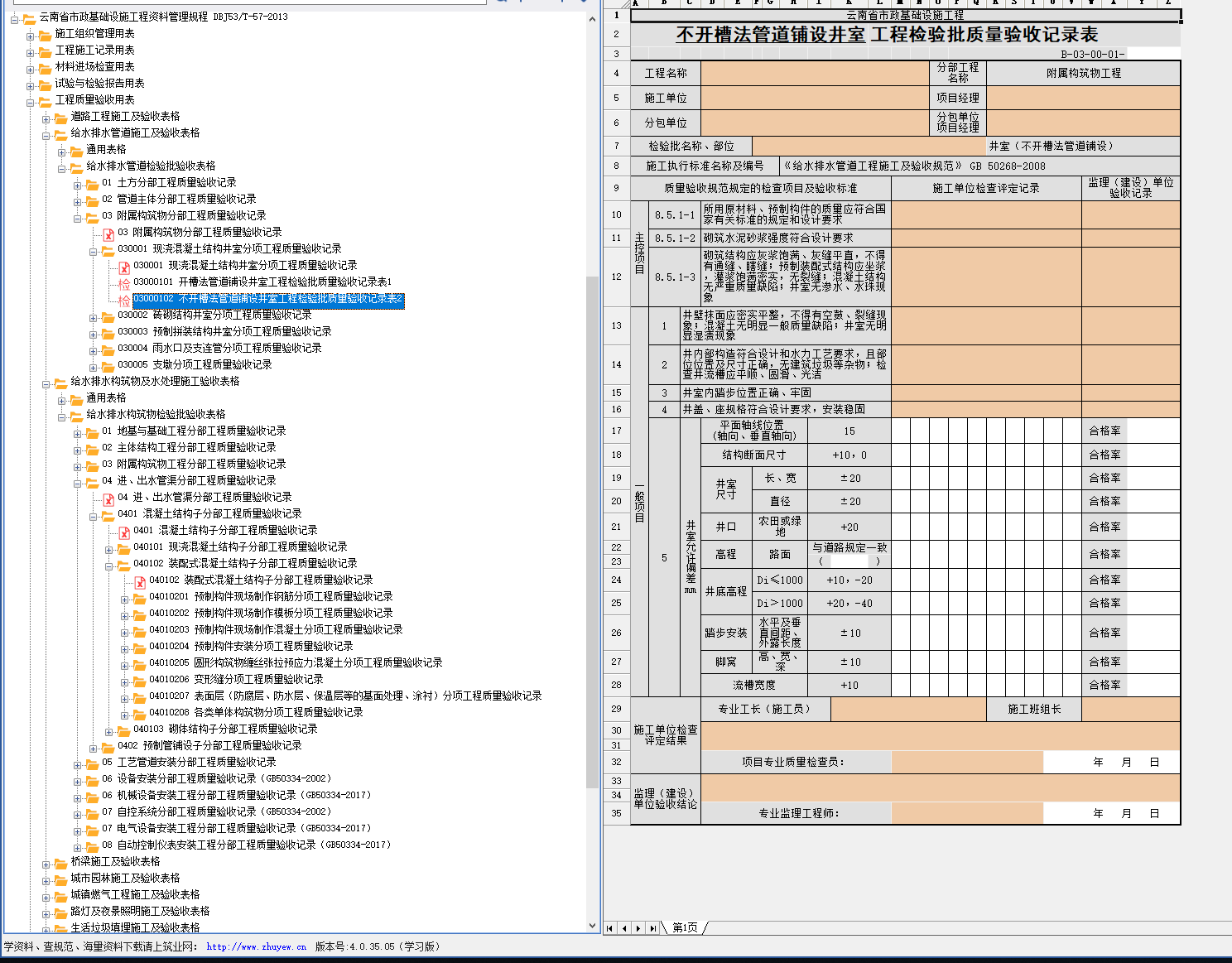Go to previous sheet using navigation arrow

coord(624,928)
